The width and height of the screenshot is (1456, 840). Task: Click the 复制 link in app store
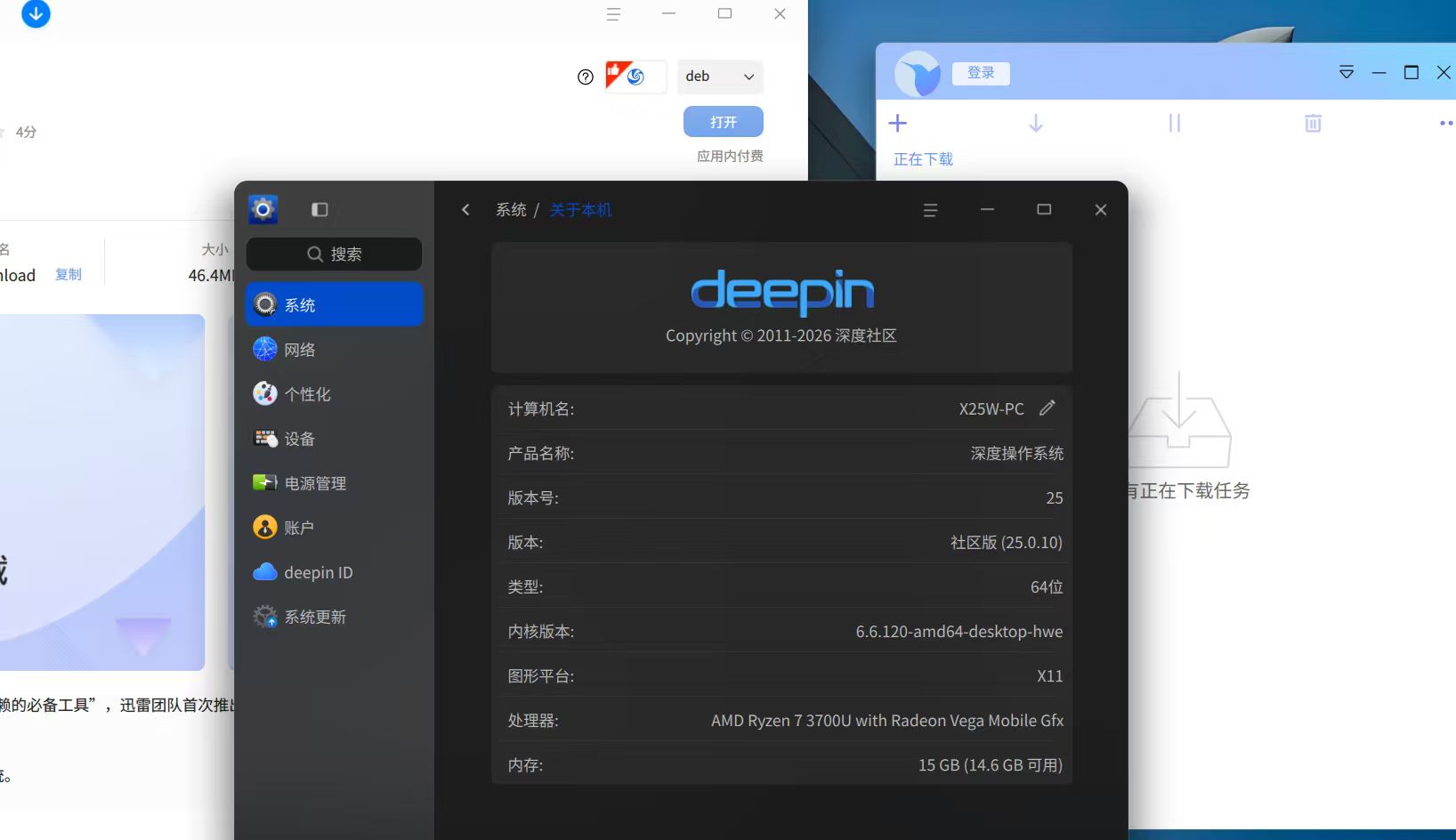point(69,274)
